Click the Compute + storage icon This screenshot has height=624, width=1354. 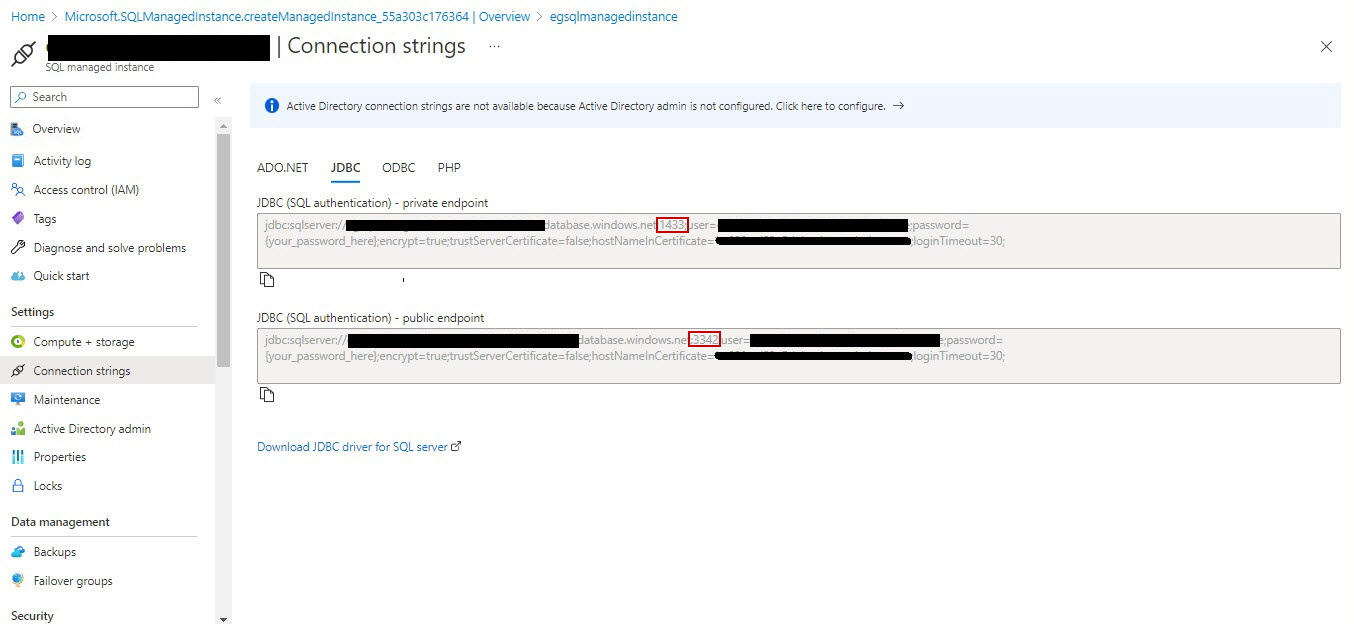17,342
